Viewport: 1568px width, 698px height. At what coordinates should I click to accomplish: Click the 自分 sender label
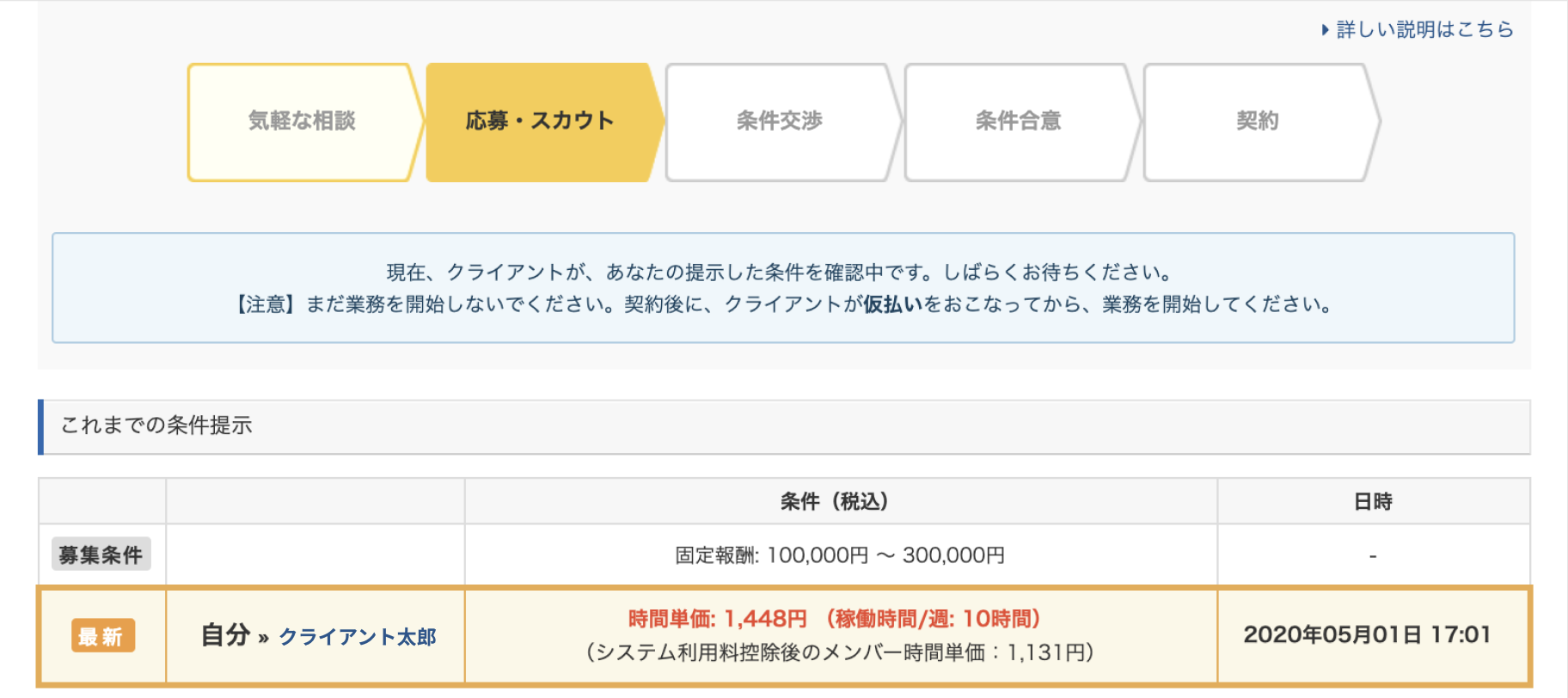coord(225,636)
